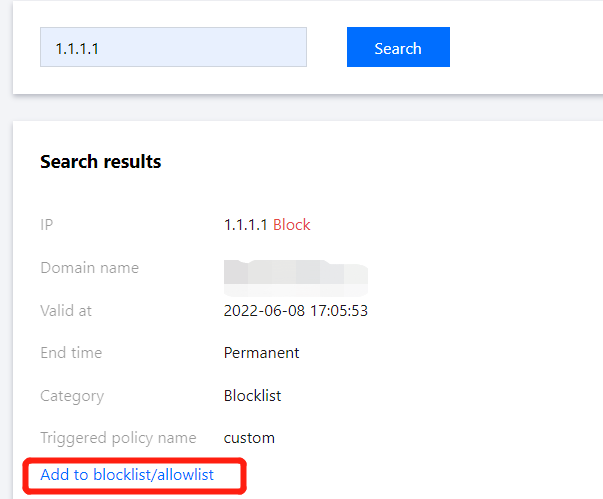Click the gray gap between the two panels
Viewport: 603px width, 499px height.
point(300,108)
